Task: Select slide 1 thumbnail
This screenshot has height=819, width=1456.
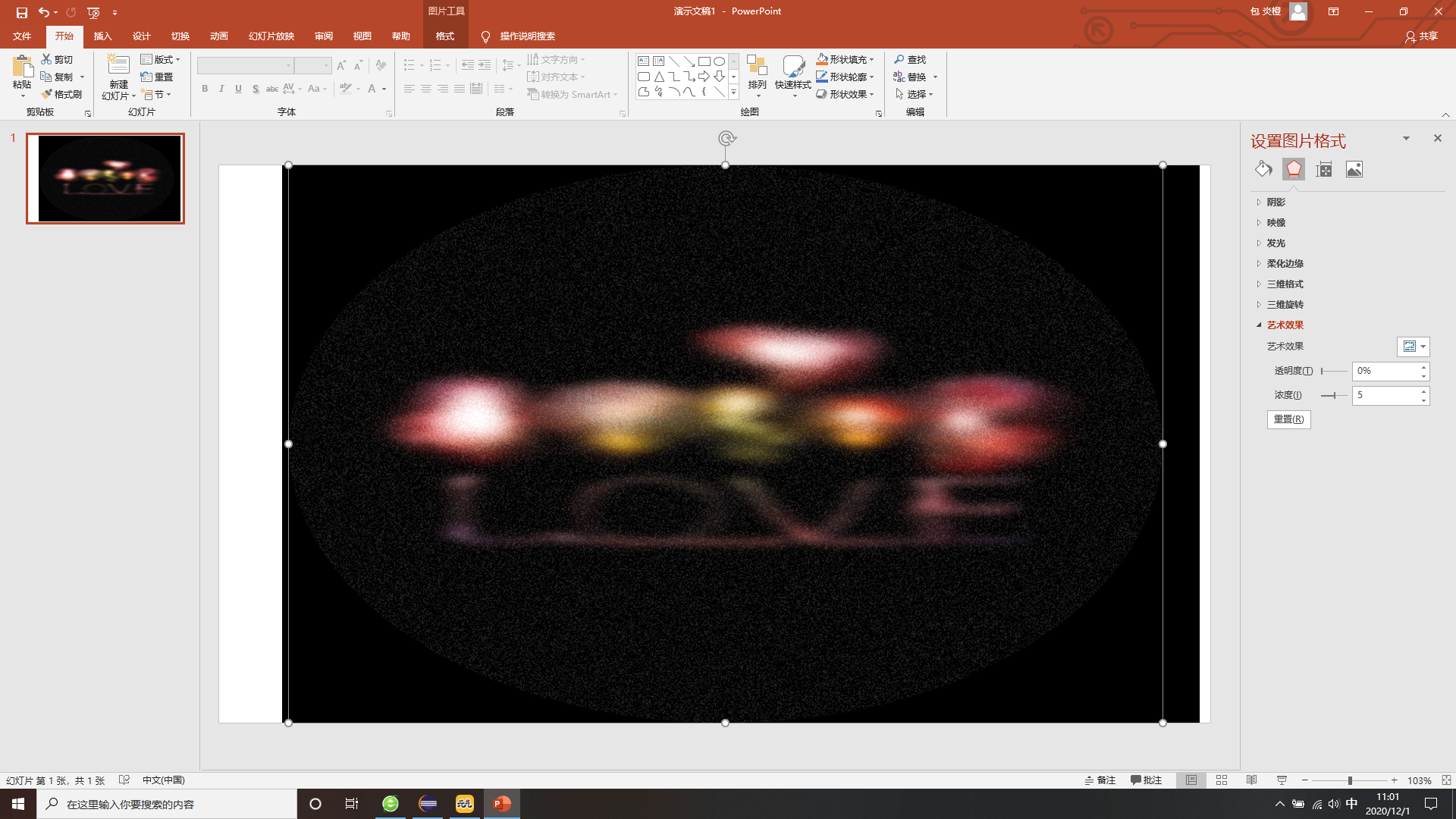Action: click(x=105, y=178)
